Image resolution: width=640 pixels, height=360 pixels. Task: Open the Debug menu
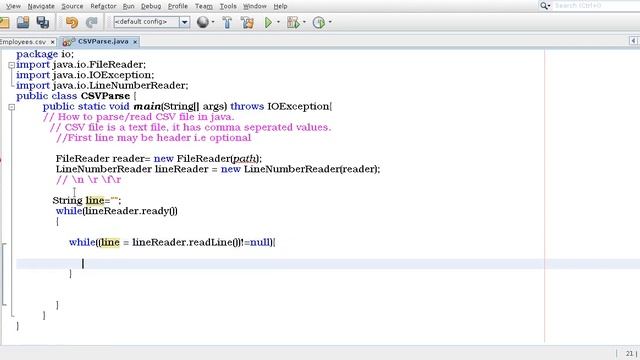point(151,6)
